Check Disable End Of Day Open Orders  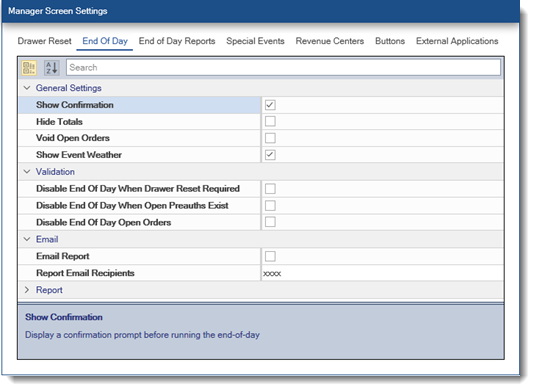[270, 222]
